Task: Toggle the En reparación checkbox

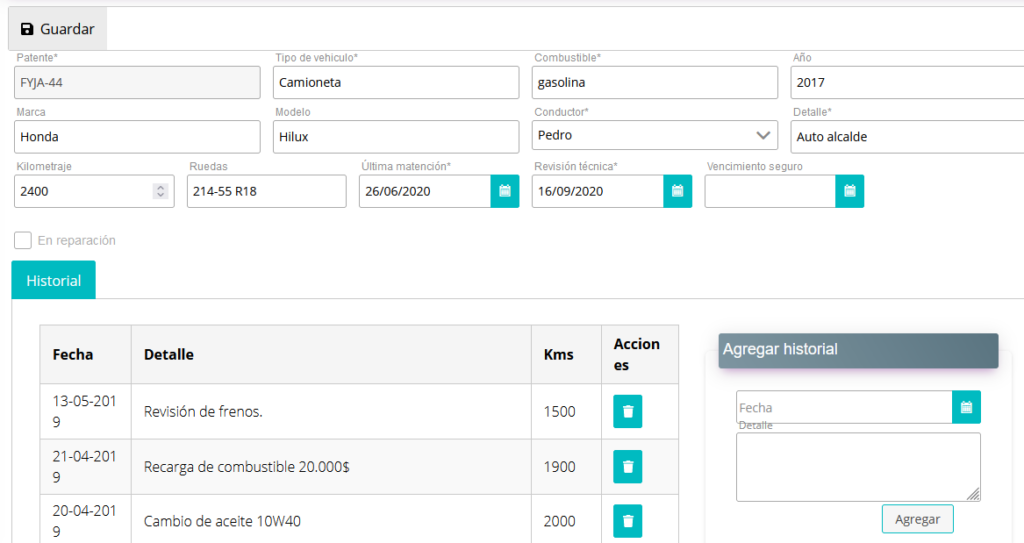Action: click(x=23, y=240)
